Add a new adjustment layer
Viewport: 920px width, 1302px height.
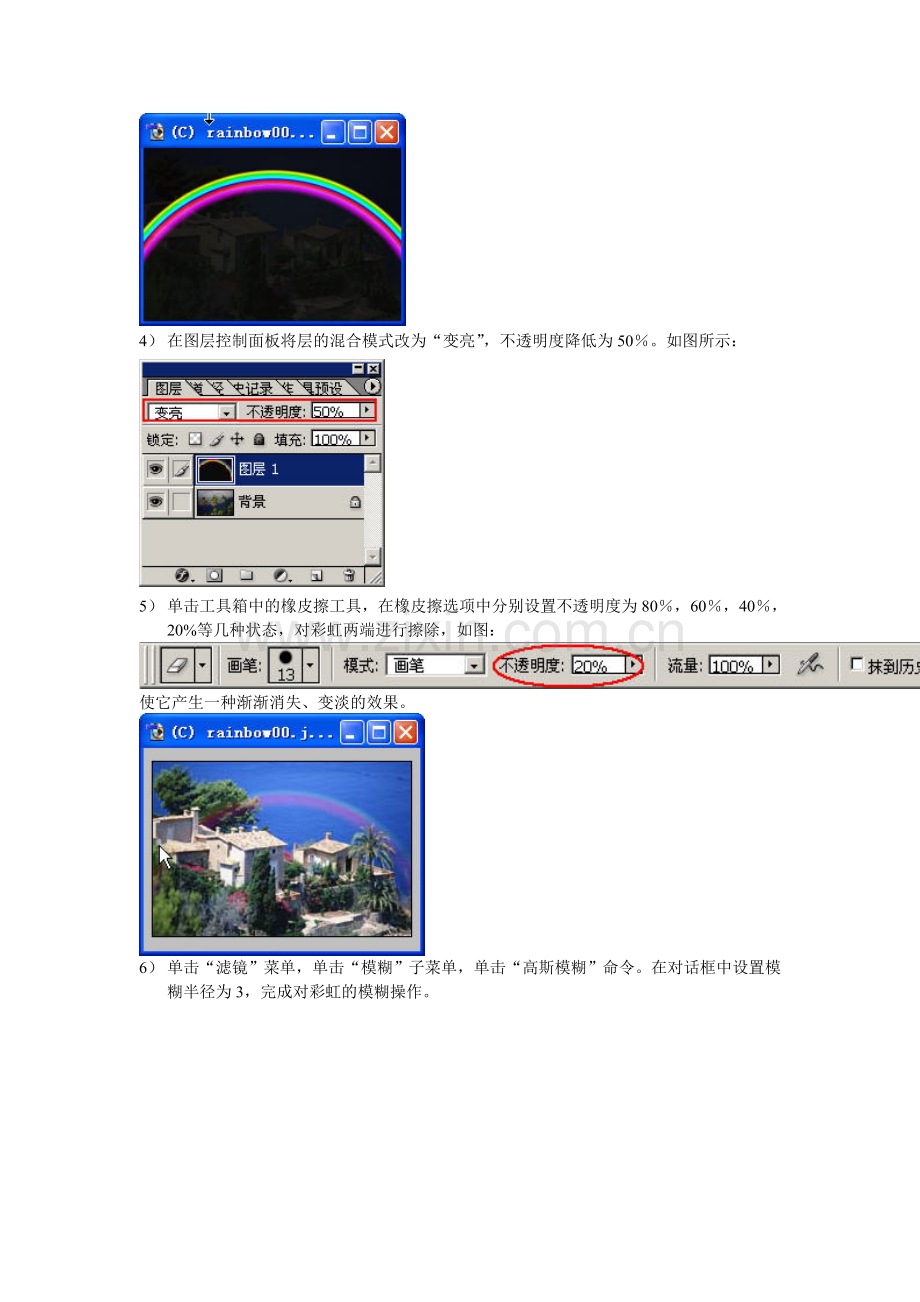coord(282,576)
